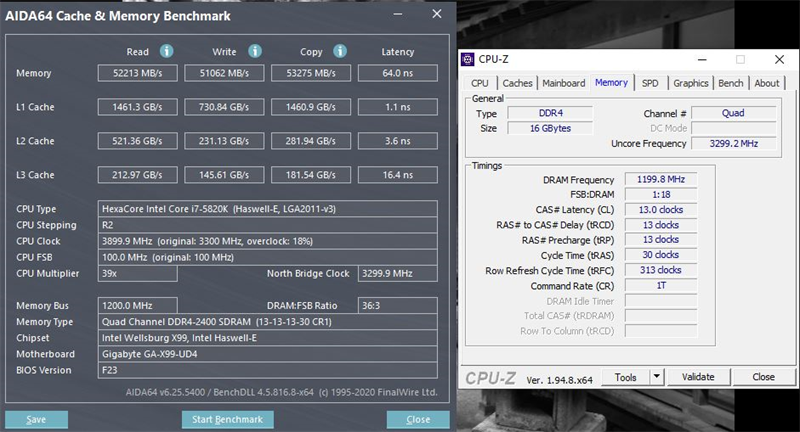Click the FSB:DRAM value 1:18
This screenshot has width=800, height=432.
pyautogui.click(x=661, y=195)
